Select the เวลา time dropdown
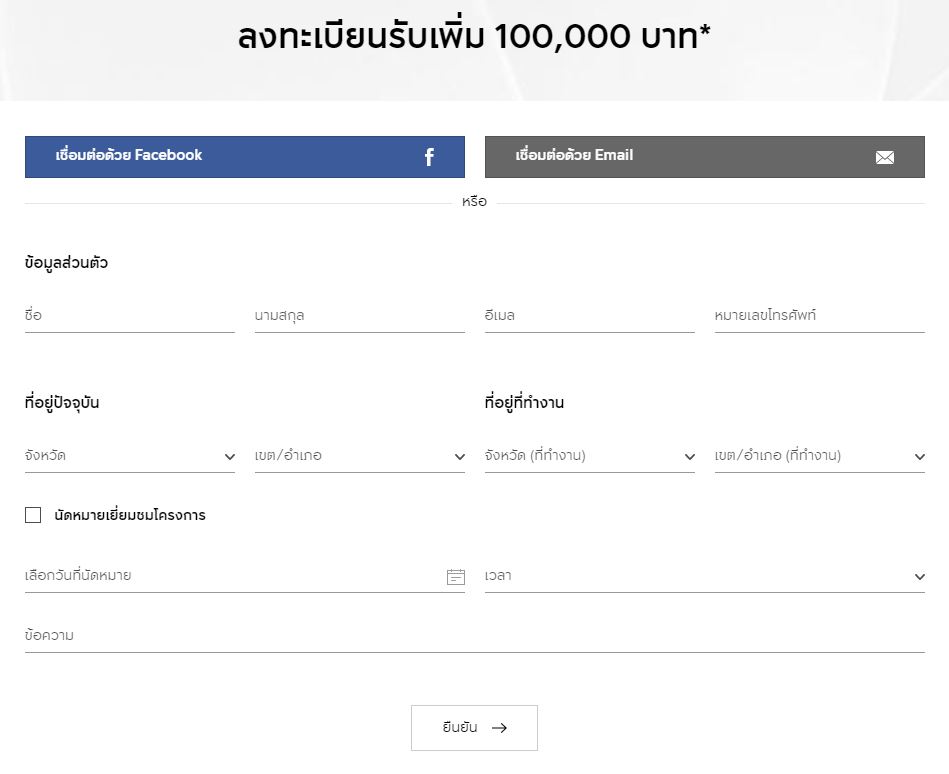The height and width of the screenshot is (774, 949). pos(705,576)
